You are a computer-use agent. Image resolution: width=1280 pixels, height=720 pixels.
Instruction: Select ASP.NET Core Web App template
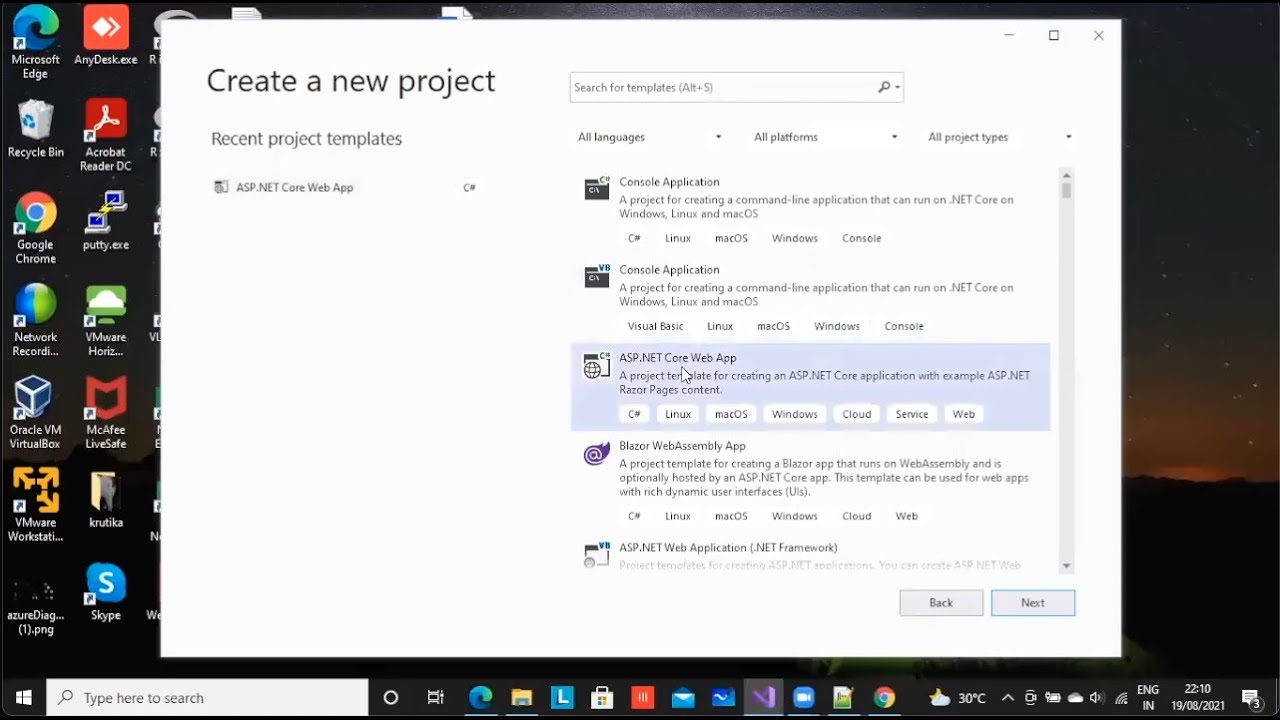point(811,387)
